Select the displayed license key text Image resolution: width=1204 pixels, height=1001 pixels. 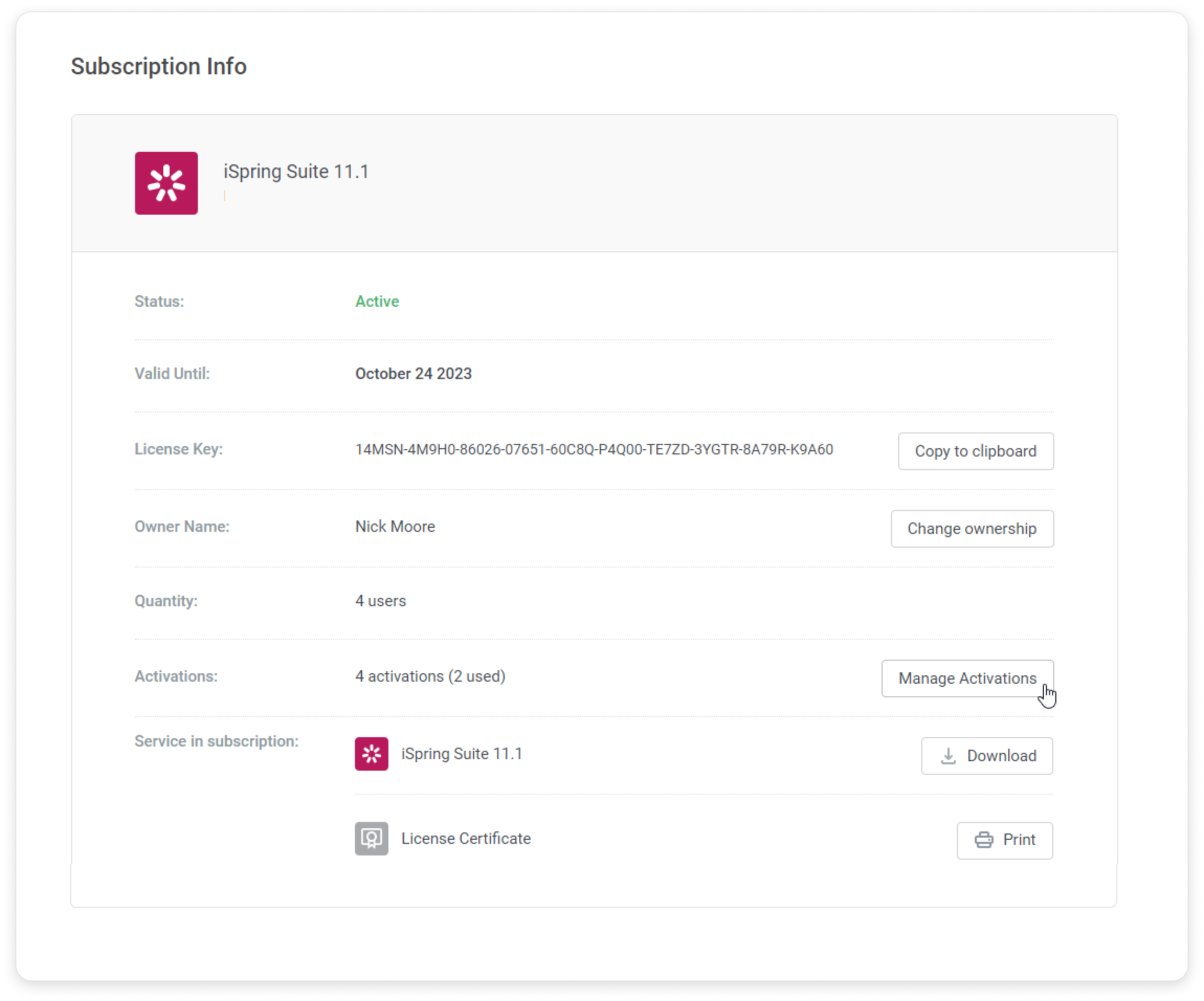(x=594, y=450)
